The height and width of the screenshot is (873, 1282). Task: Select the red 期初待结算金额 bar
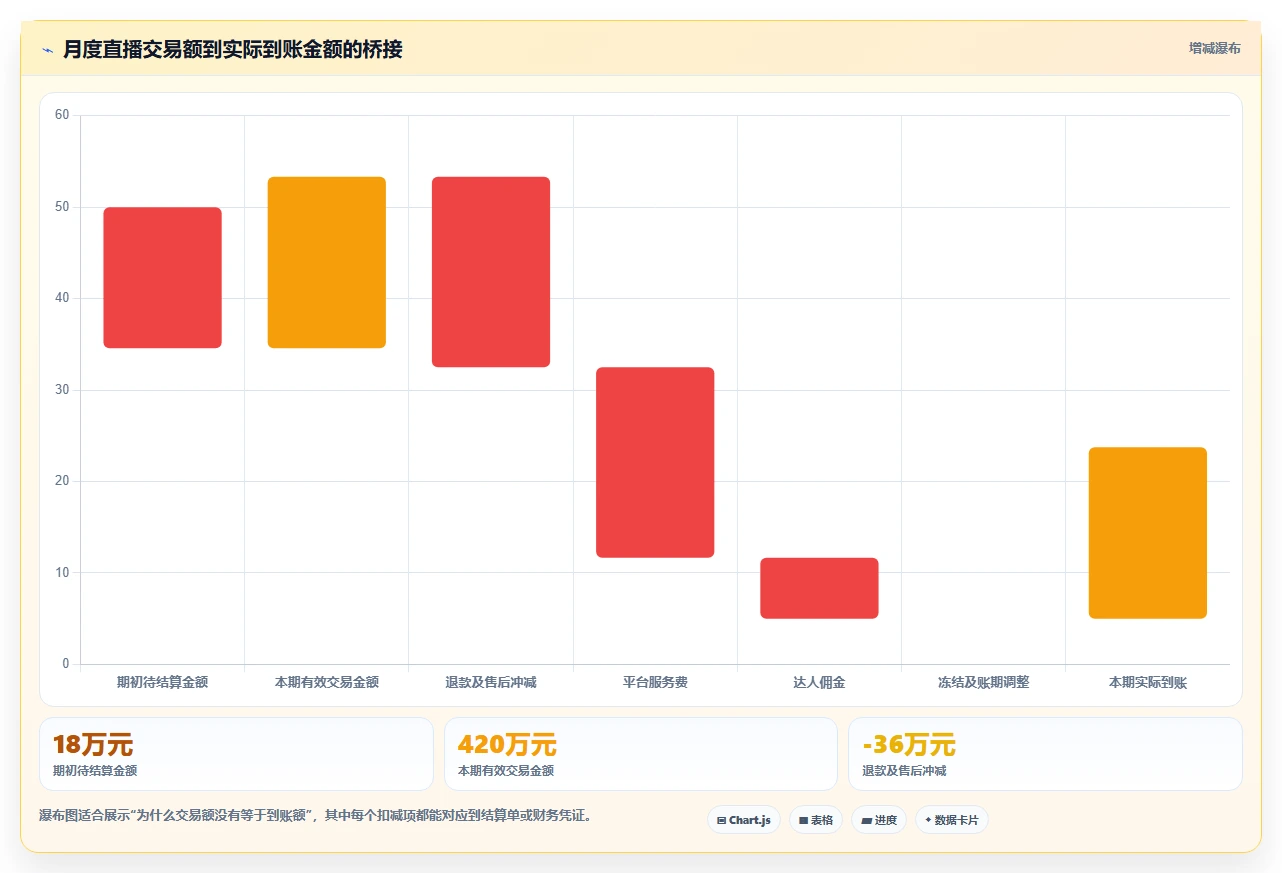point(163,278)
